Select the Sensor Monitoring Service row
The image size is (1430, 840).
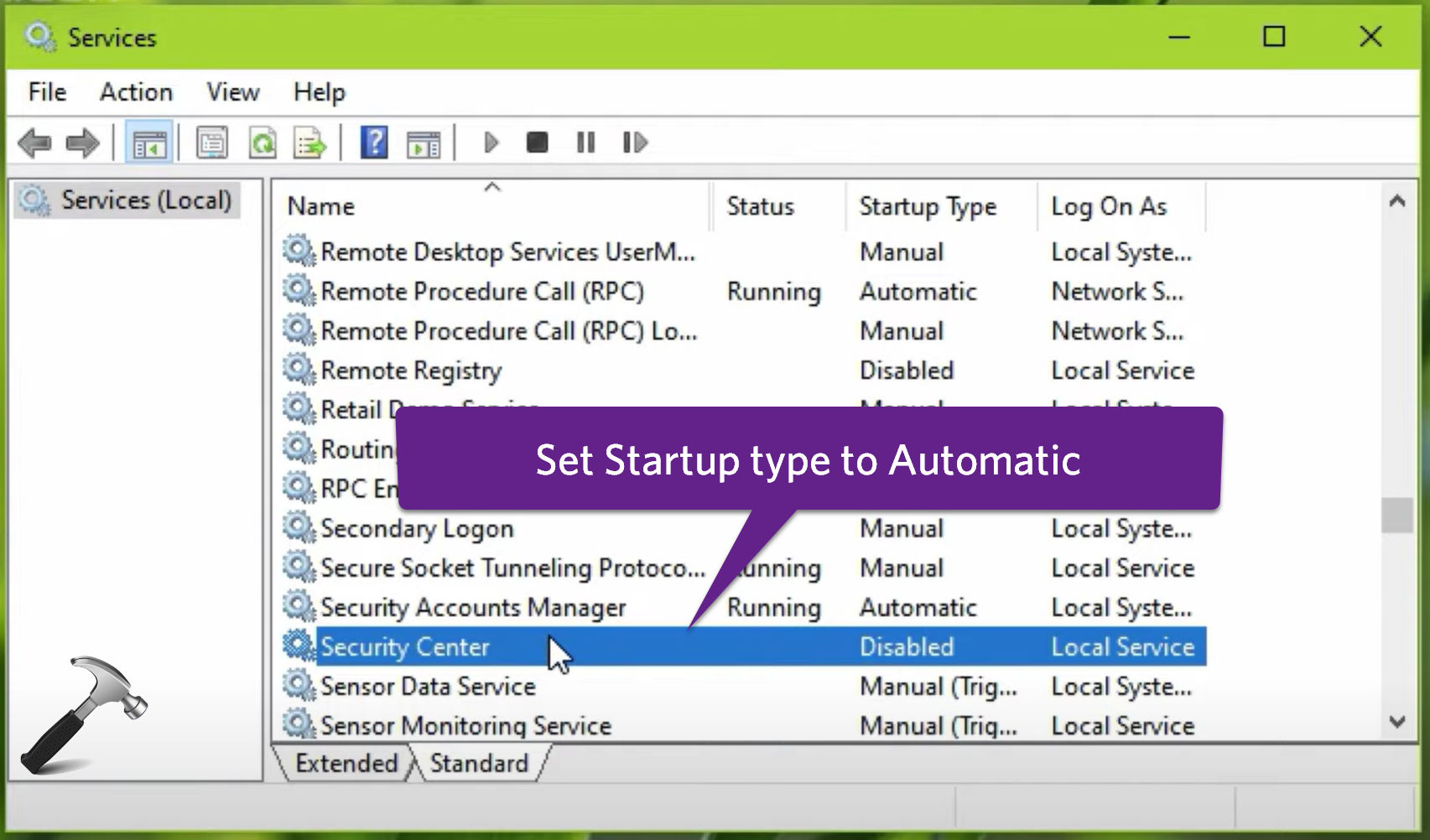(744, 726)
